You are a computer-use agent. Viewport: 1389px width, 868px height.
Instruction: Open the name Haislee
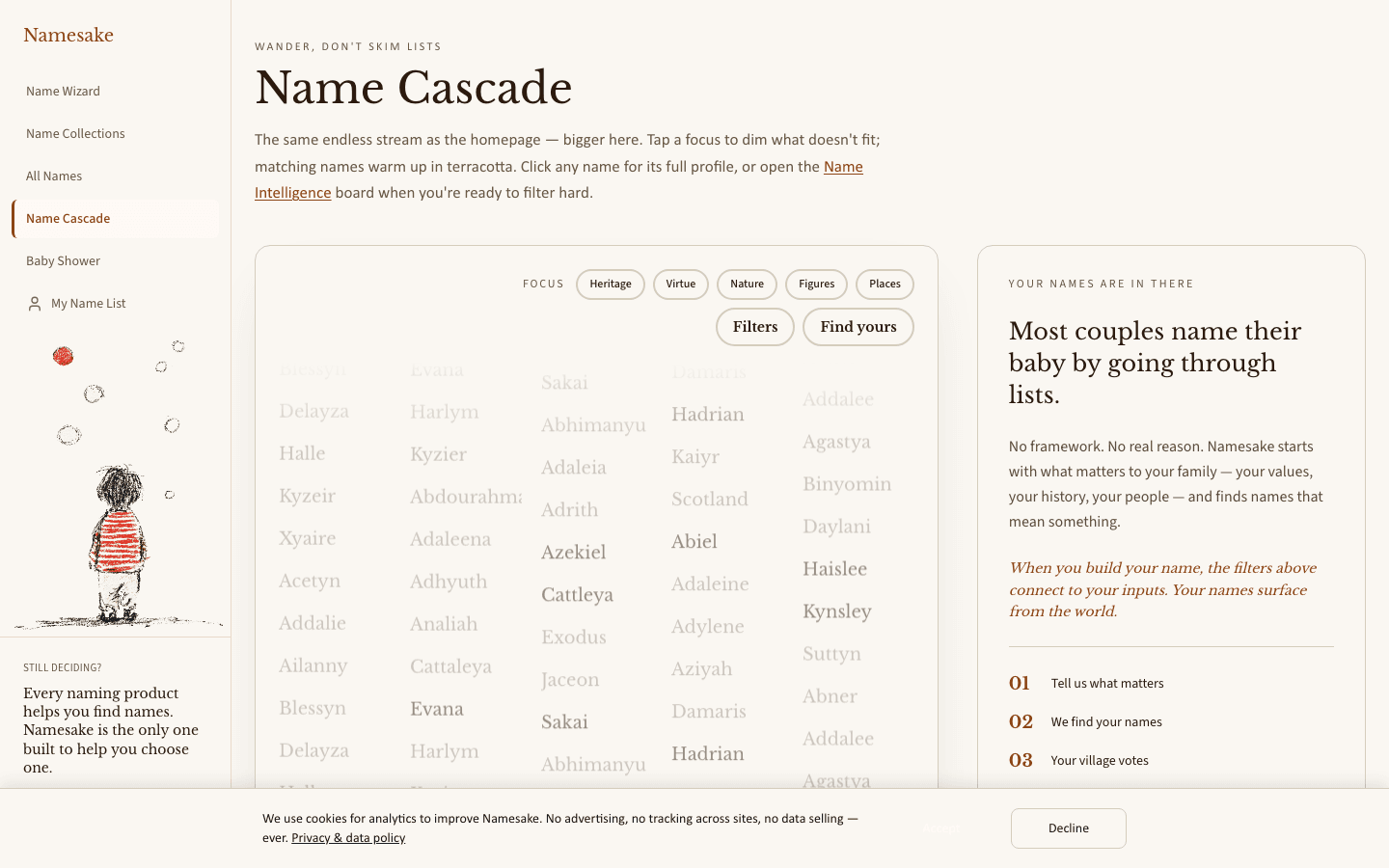834,569
